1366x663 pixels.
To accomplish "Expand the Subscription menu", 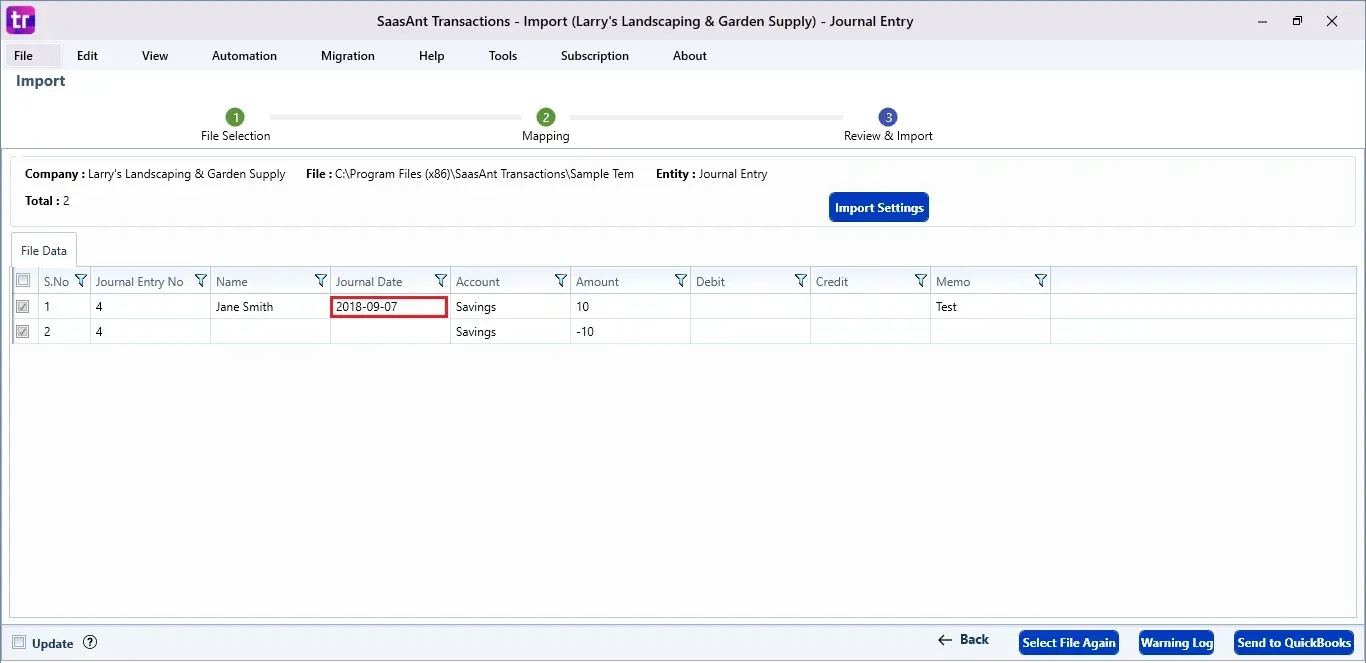I will click(594, 56).
